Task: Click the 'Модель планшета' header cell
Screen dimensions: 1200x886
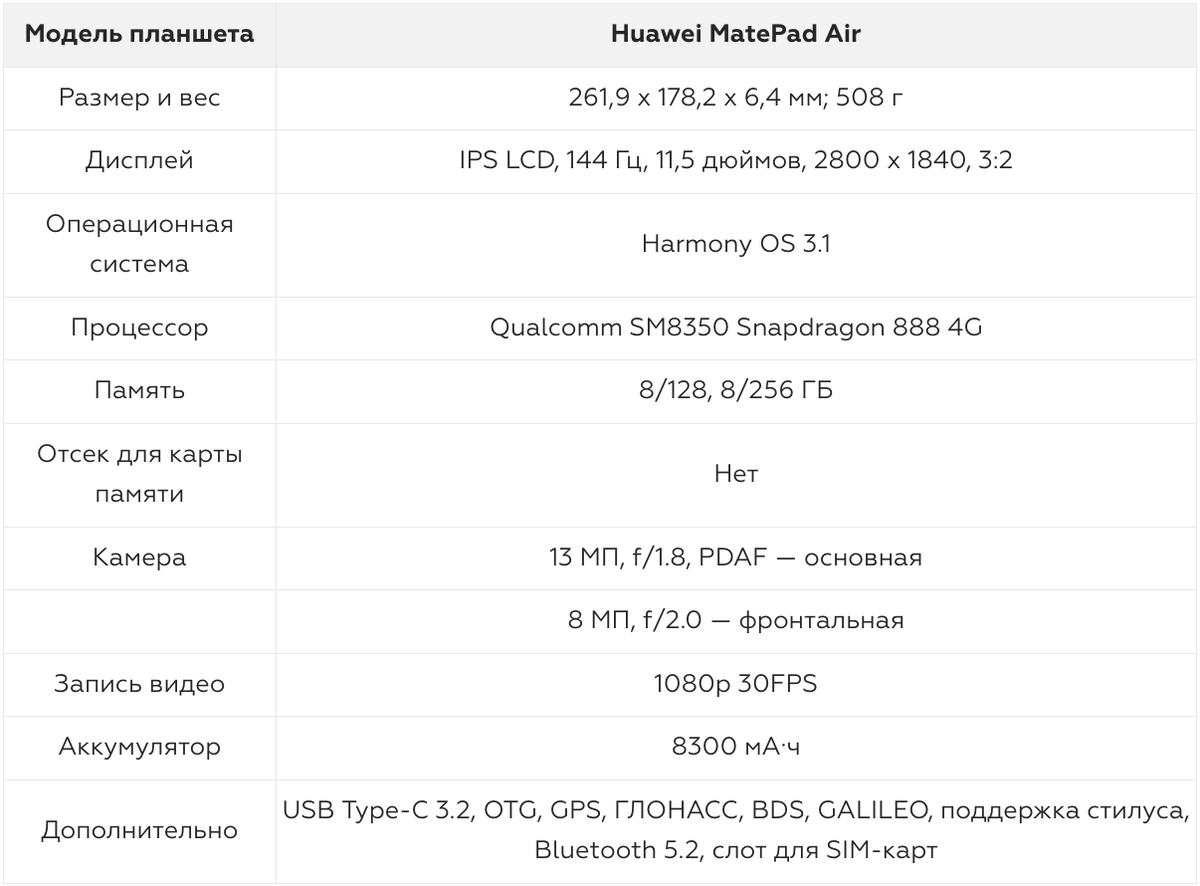Action: tap(139, 35)
